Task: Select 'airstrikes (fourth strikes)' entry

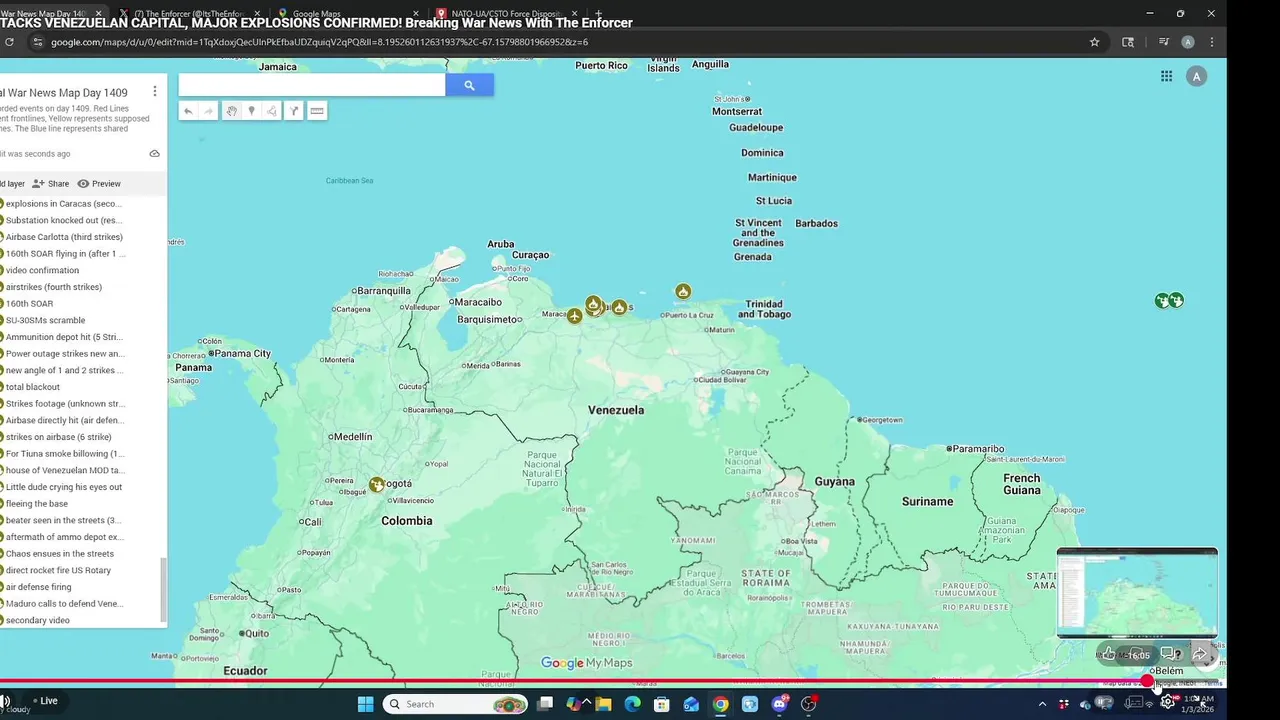Action: point(54,287)
